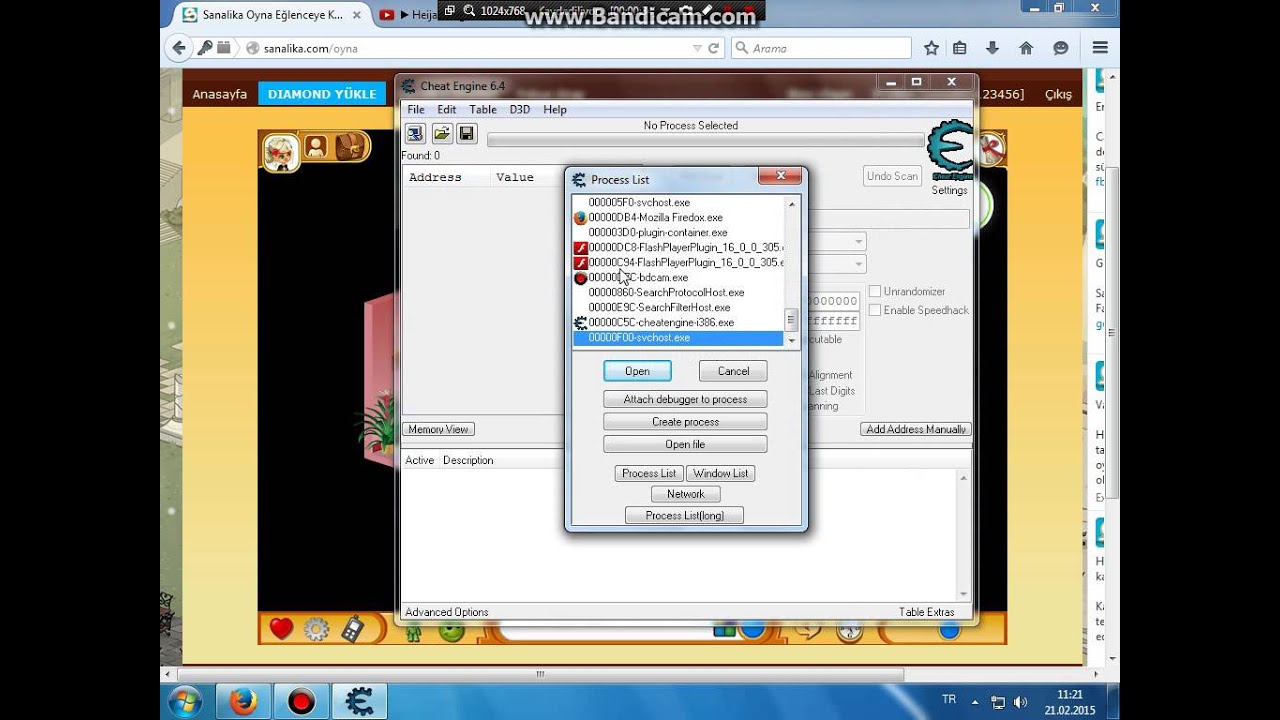Open the Help menu in Cheat Engine

coord(555,109)
